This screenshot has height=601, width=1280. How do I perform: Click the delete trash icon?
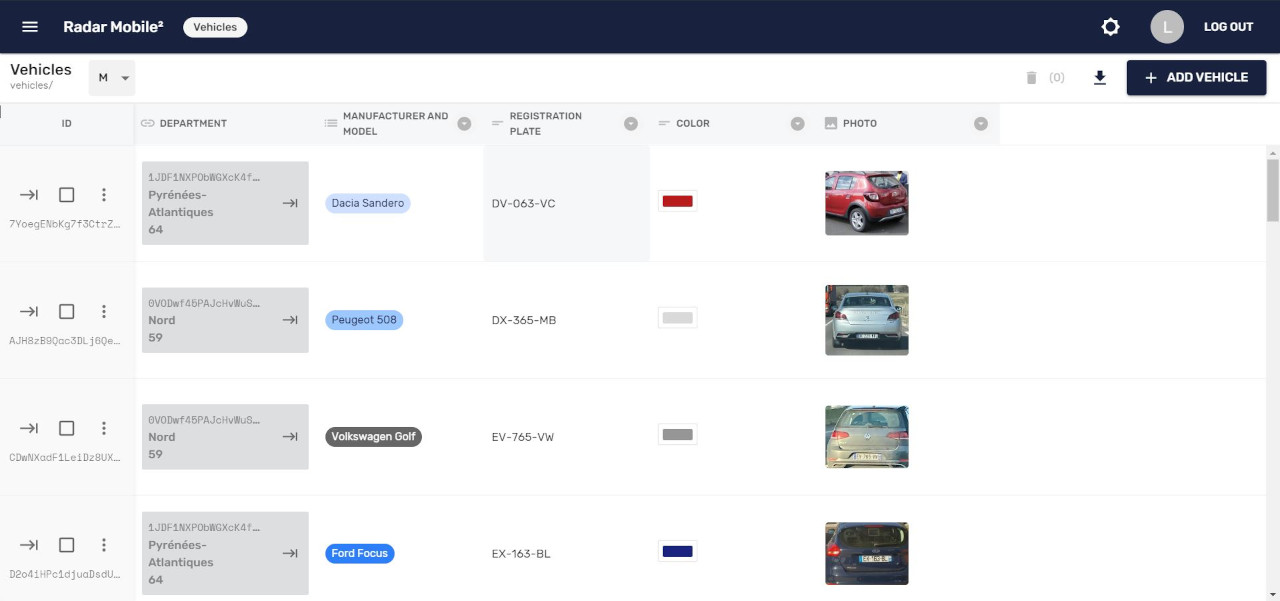1032,77
